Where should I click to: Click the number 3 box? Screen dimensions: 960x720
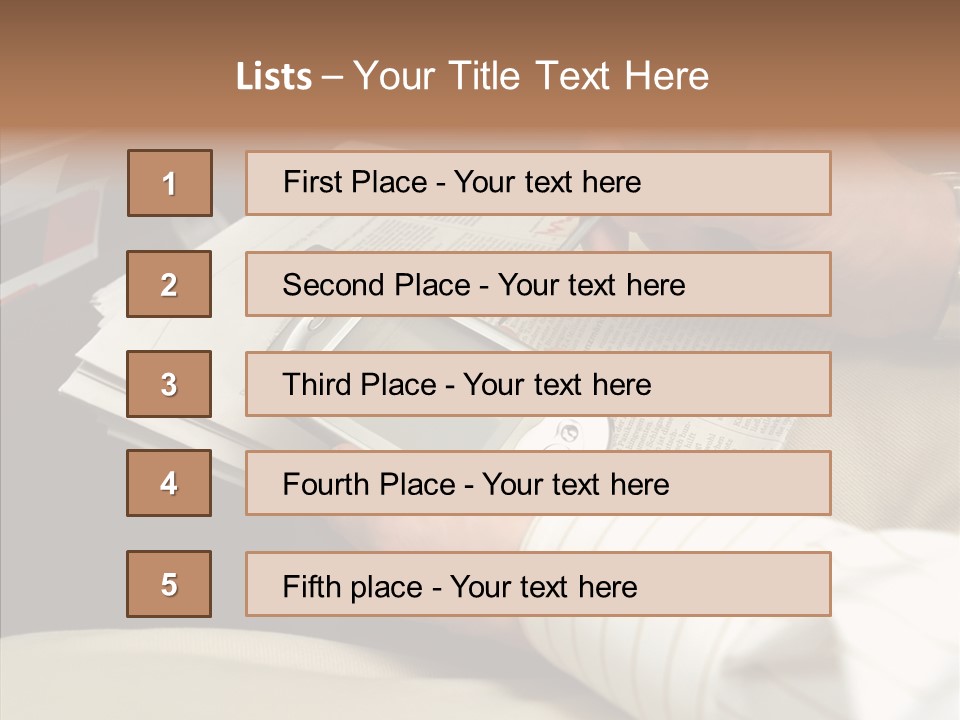(x=169, y=384)
